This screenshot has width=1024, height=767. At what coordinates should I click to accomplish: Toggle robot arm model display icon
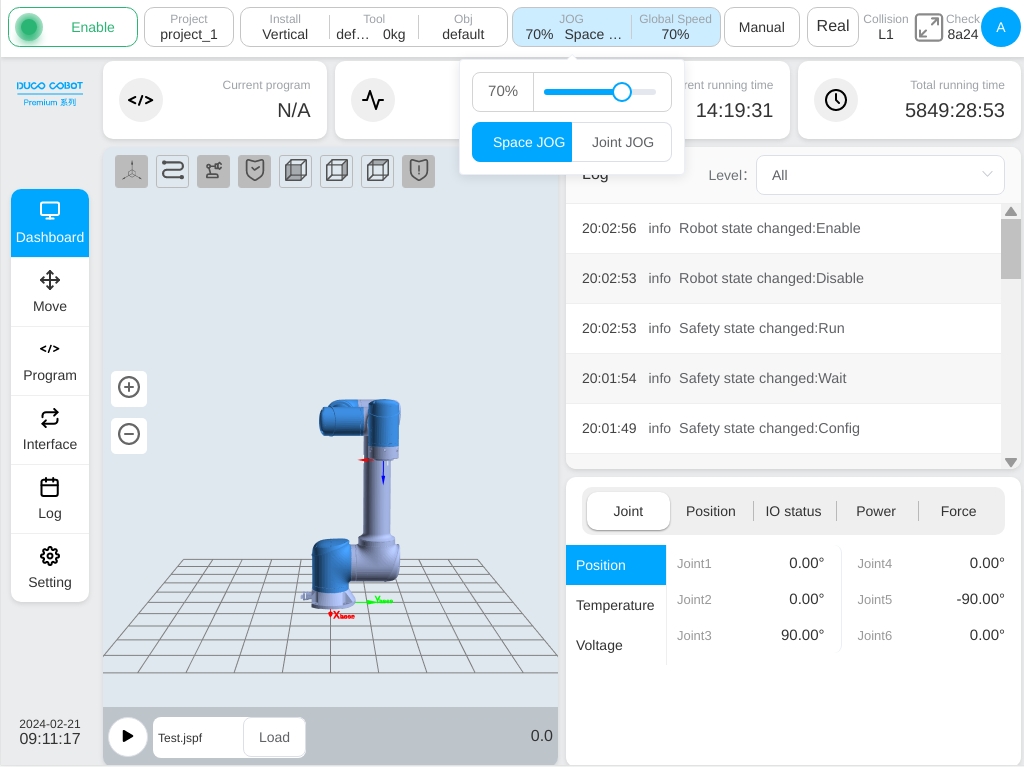pos(214,171)
